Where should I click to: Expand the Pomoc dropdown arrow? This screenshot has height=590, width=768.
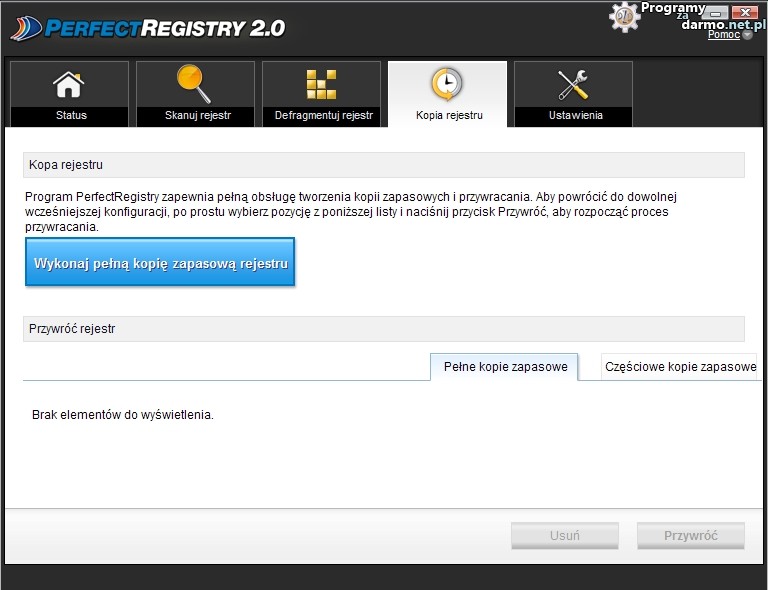coord(747,35)
